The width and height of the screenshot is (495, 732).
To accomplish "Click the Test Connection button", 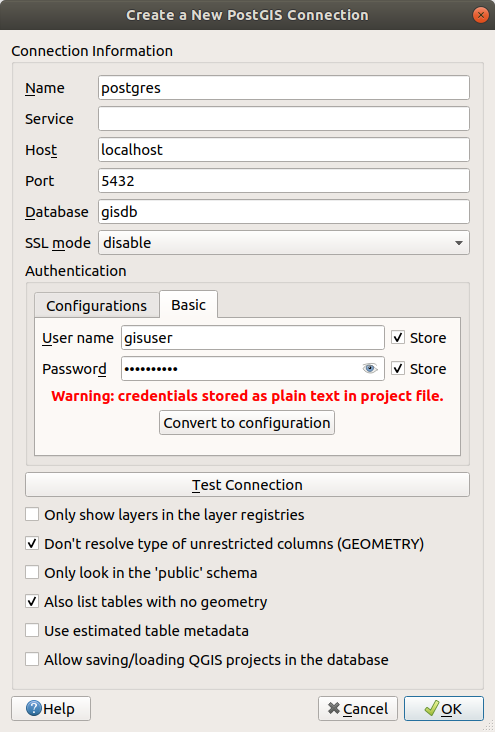I will tap(248, 485).
